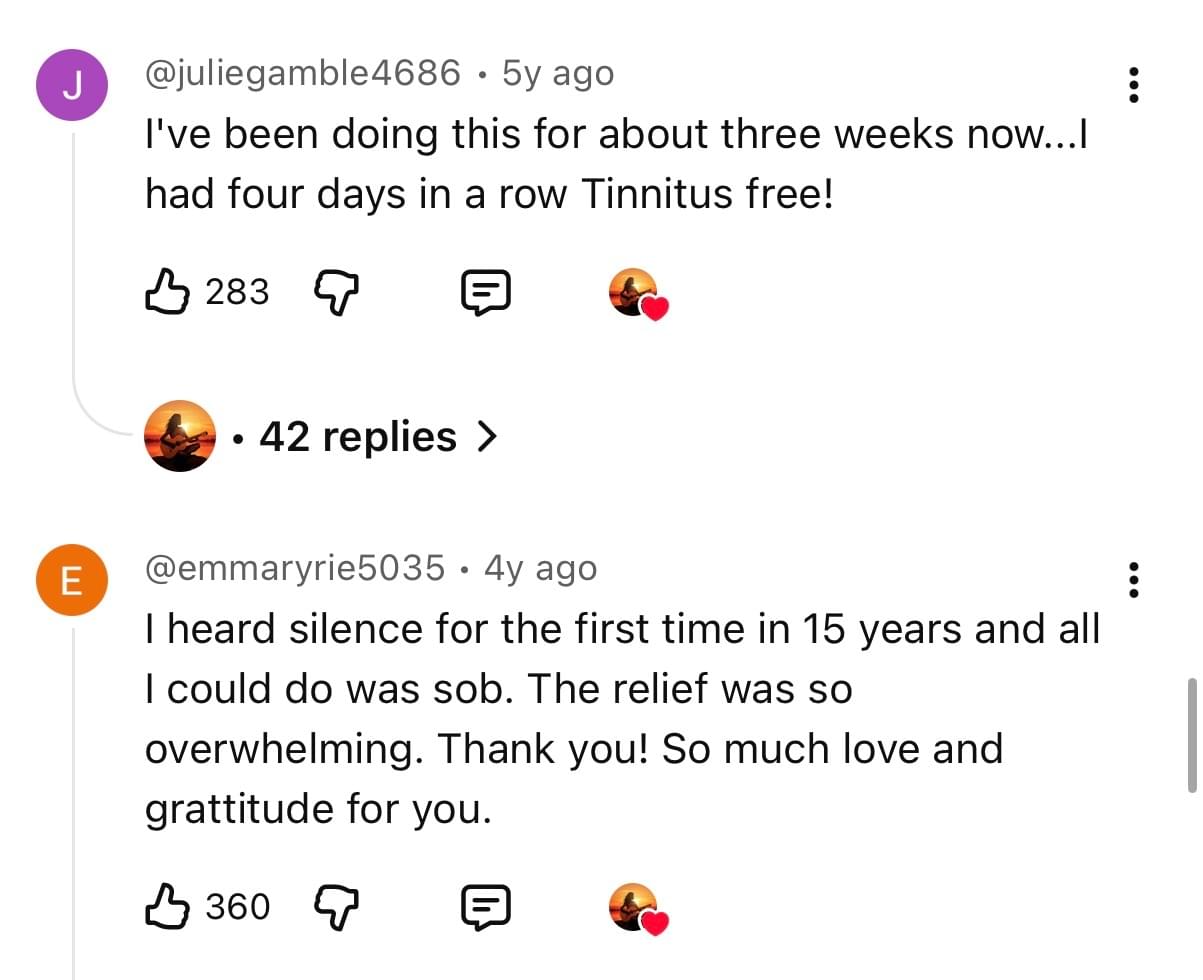The height and width of the screenshot is (980, 1203).
Task: Click creator heart badge on juliegamble4686 comment
Action: pos(636,293)
